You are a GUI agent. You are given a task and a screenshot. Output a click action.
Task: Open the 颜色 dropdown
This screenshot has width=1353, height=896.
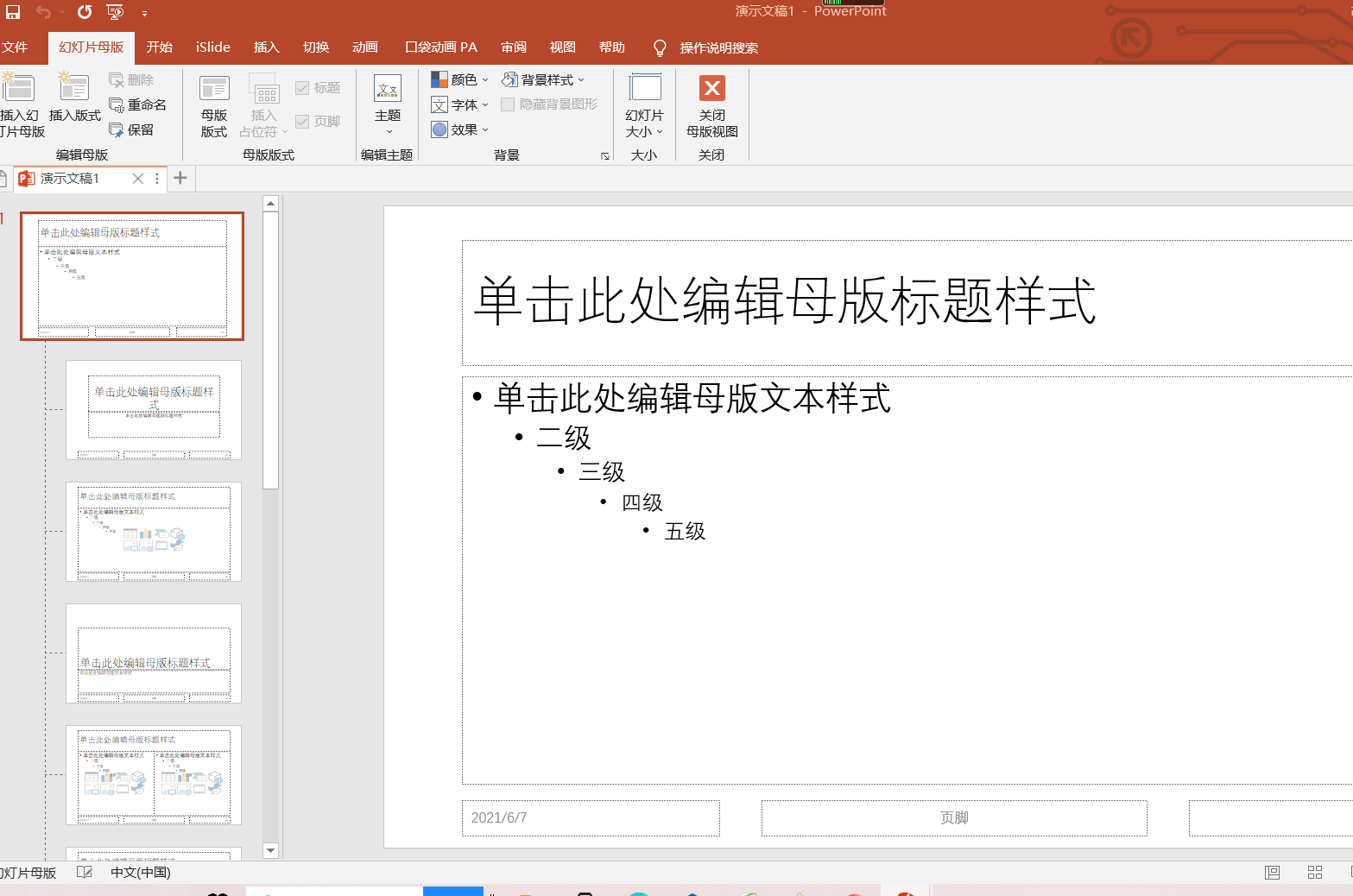[460, 79]
